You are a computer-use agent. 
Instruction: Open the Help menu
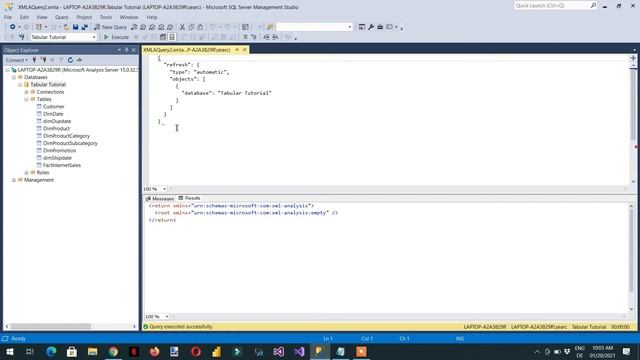[152, 17]
